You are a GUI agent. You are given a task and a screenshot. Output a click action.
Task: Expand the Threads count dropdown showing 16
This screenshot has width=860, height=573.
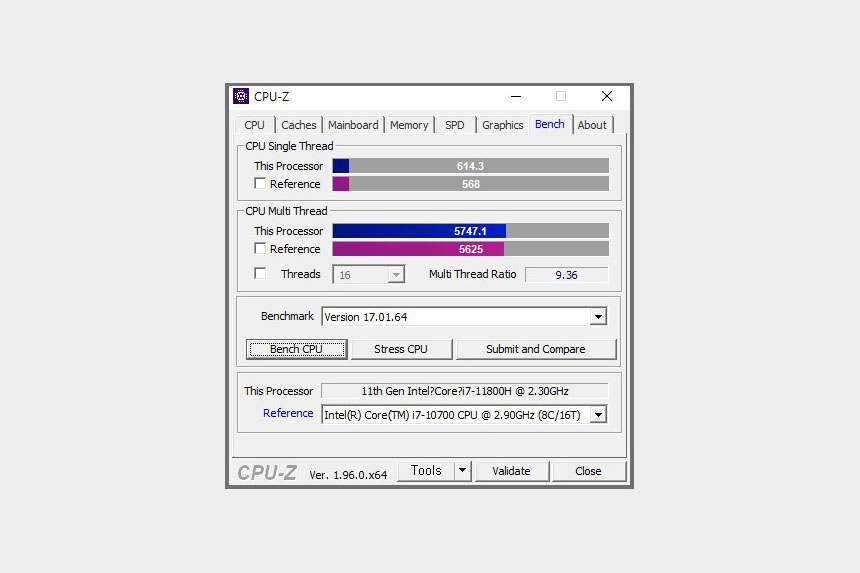point(396,275)
